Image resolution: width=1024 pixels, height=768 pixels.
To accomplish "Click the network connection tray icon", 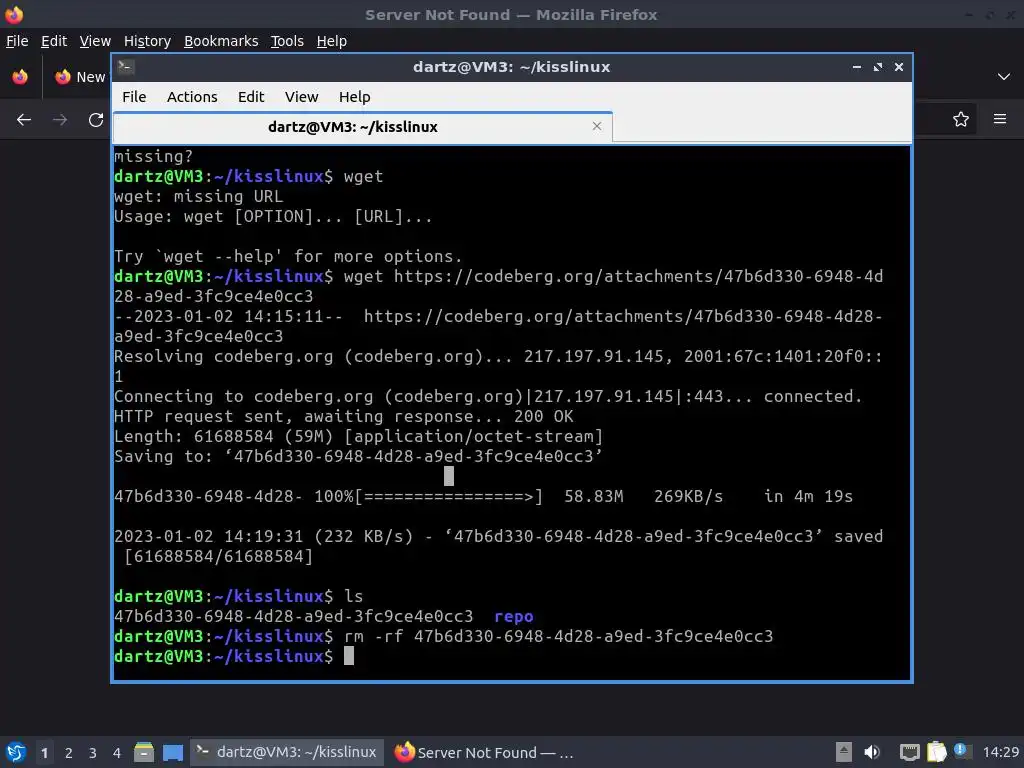I will pyautogui.click(x=909, y=752).
